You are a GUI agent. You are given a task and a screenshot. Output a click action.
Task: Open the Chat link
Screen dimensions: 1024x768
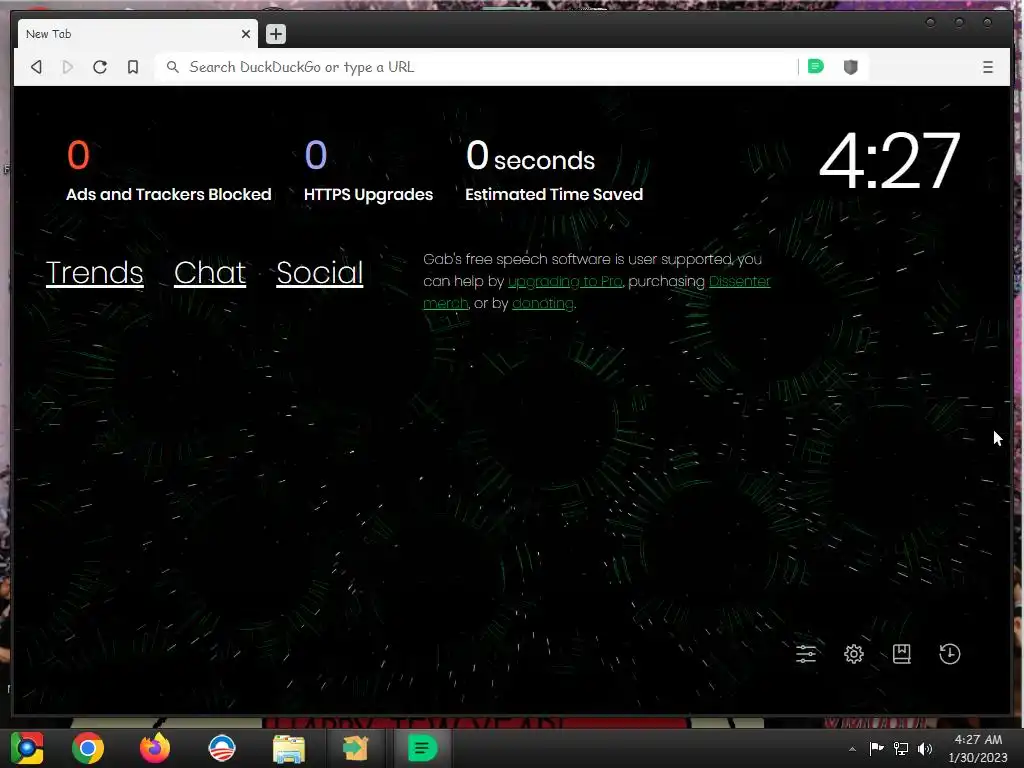point(210,272)
